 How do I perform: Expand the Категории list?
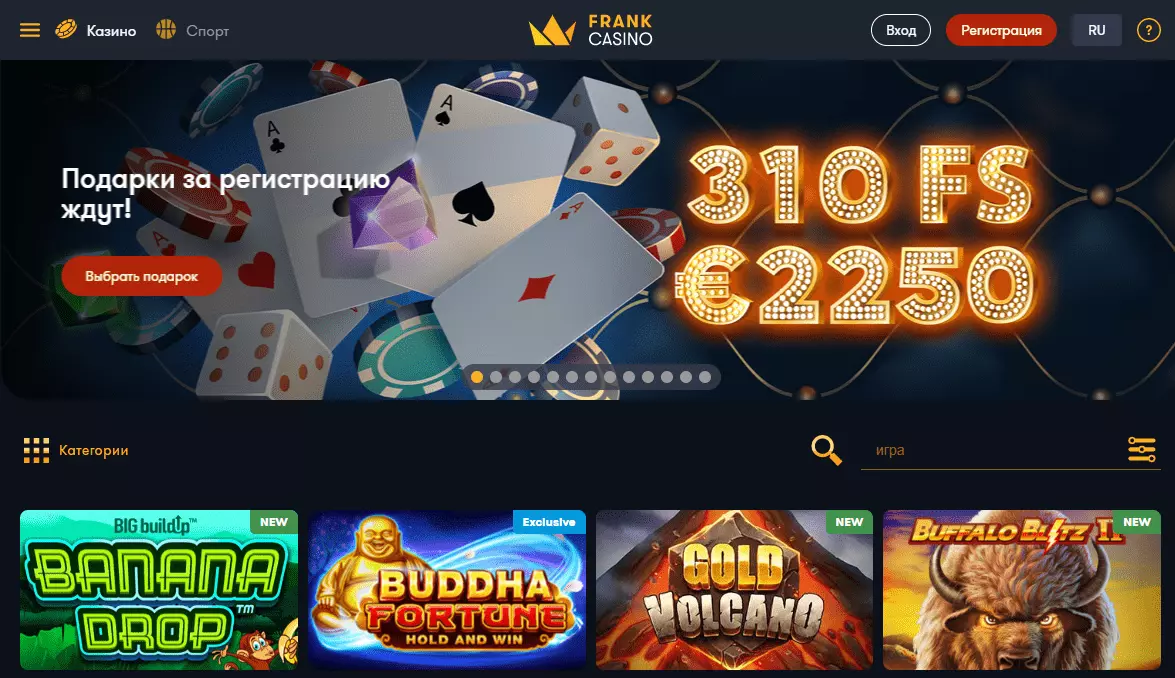coord(94,450)
